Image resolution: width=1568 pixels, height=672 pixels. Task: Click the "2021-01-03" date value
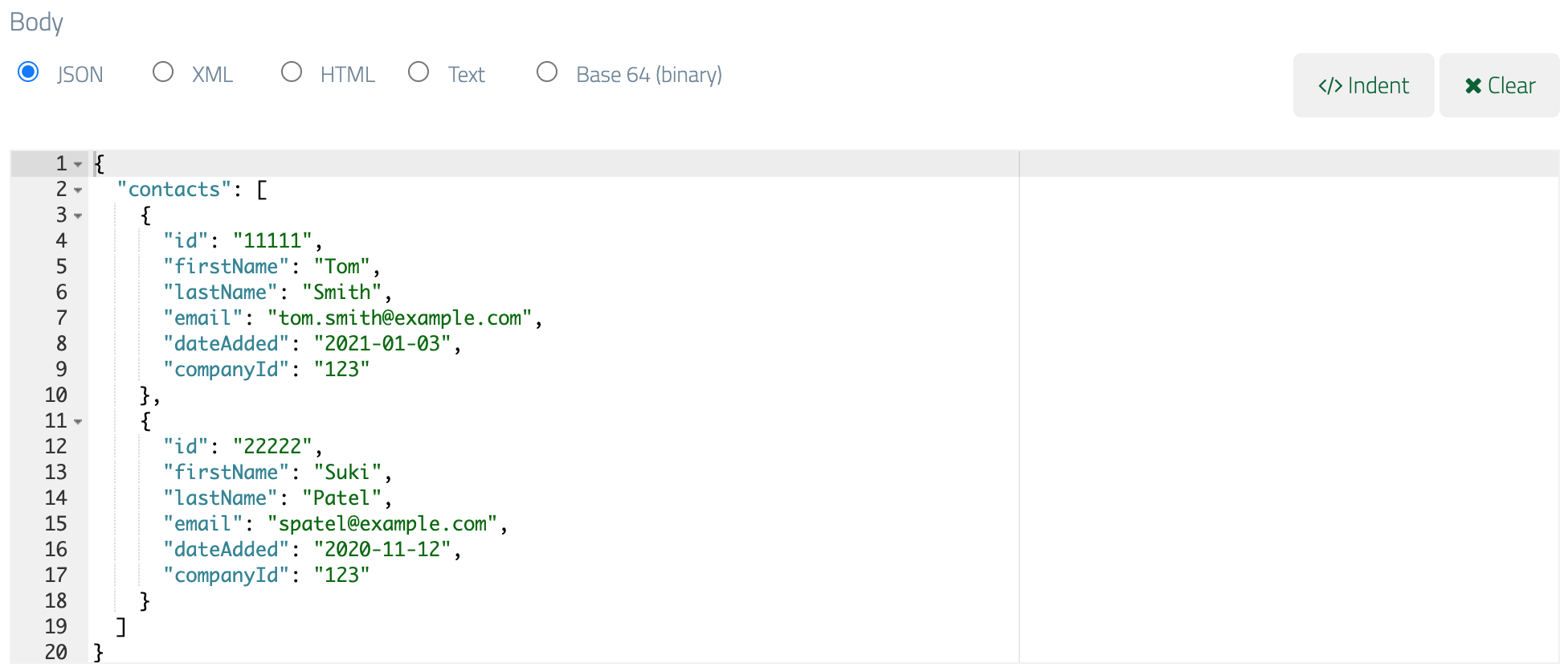point(382,344)
